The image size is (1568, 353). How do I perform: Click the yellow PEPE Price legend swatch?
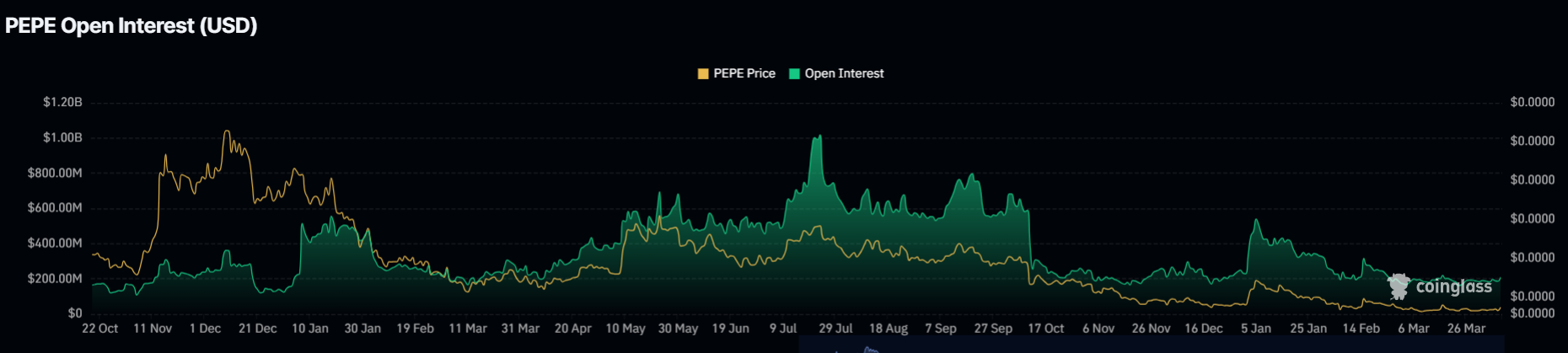[x=703, y=74]
